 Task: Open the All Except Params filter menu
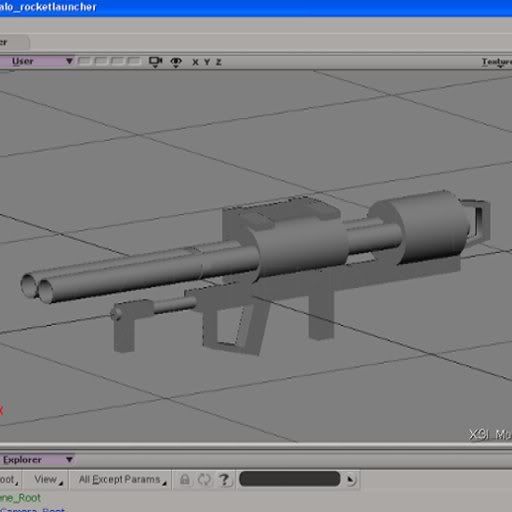click(122, 480)
